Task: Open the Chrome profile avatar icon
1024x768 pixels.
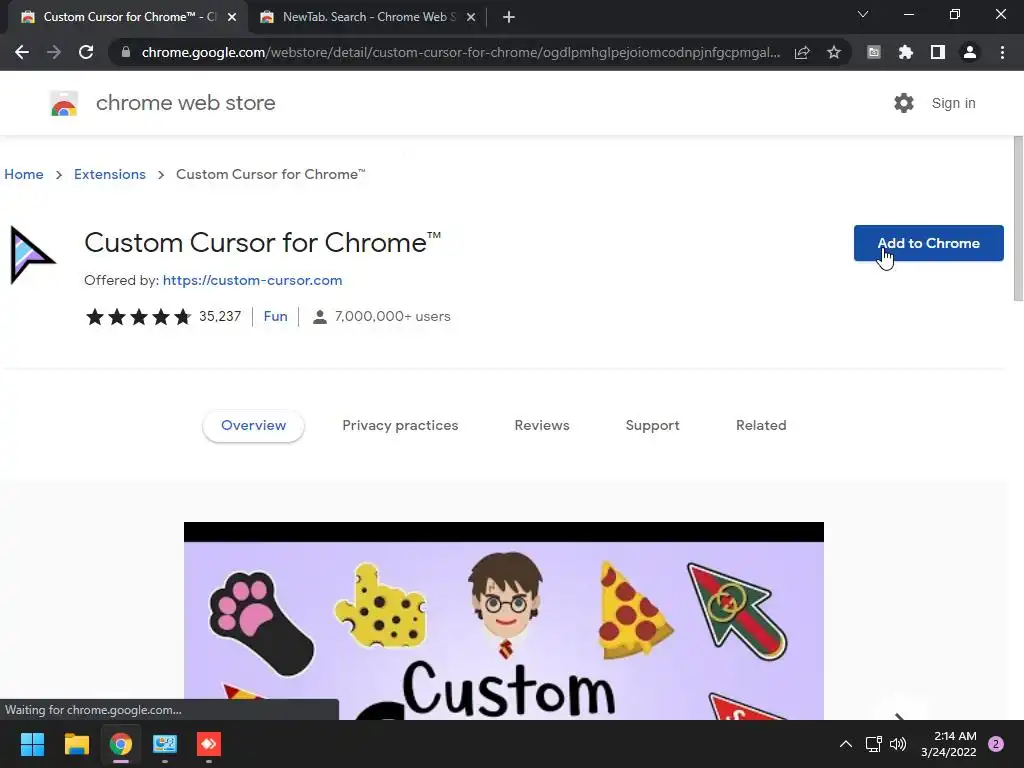Action: pyautogui.click(x=970, y=52)
